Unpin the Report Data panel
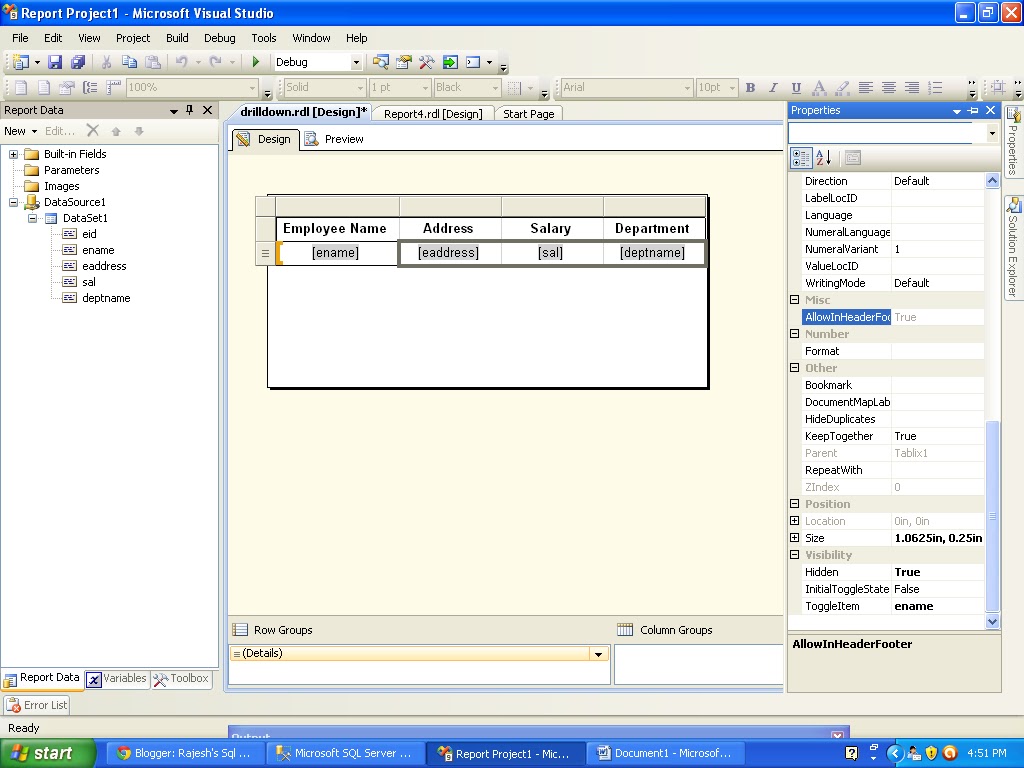The image size is (1024, 768). click(x=188, y=110)
